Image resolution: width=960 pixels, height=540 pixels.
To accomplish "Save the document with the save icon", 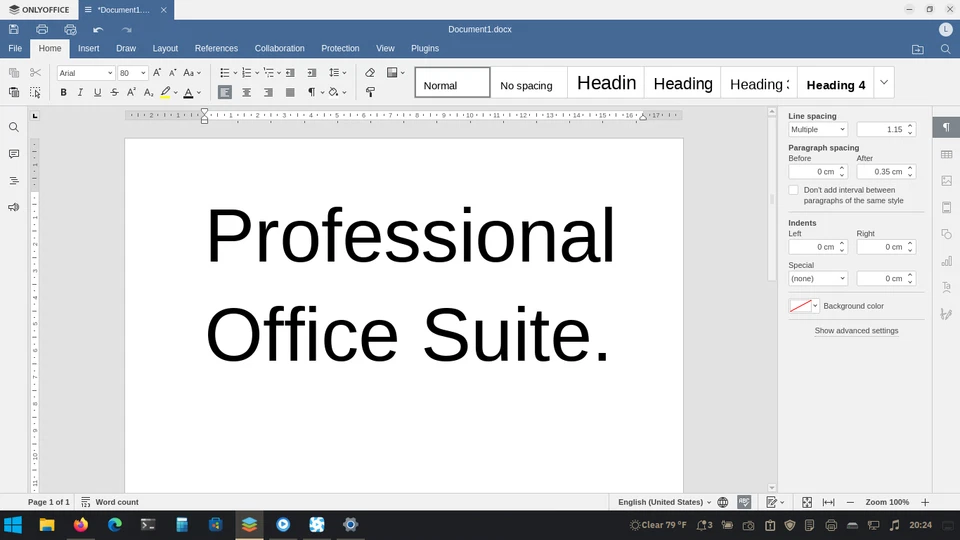I will [13, 29].
